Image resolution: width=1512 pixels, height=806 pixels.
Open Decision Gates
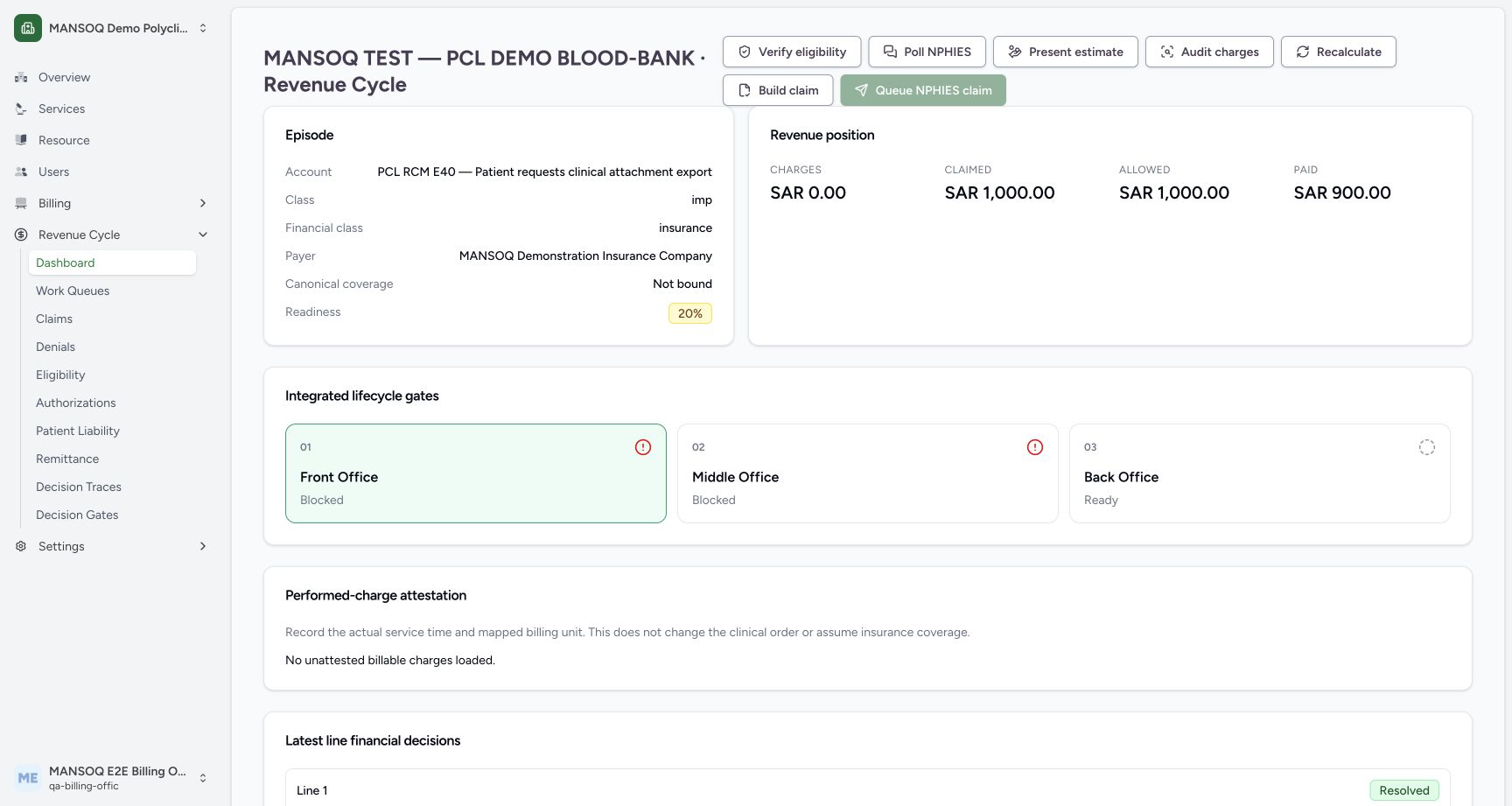(77, 515)
